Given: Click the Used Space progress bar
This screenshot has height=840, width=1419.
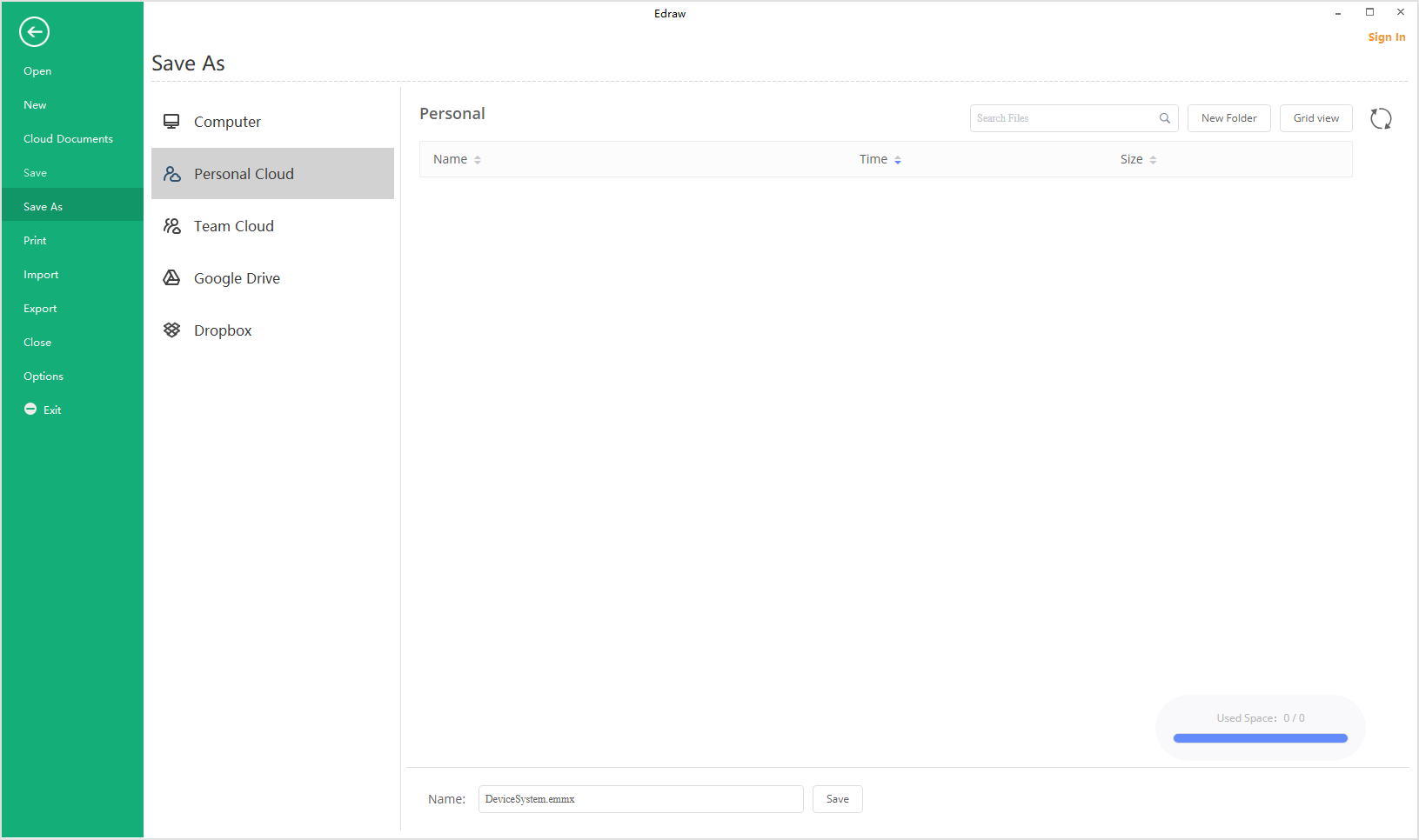Looking at the screenshot, I should (x=1260, y=738).
